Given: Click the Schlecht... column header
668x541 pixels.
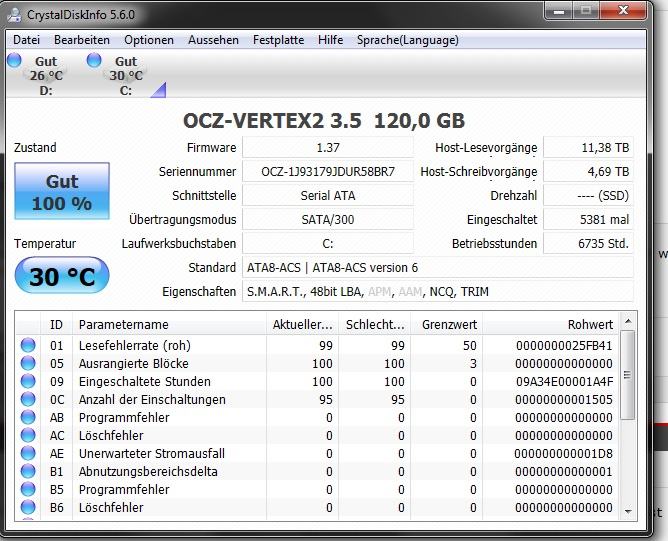Looking at the screenshot, I should [x=375, y=325].
